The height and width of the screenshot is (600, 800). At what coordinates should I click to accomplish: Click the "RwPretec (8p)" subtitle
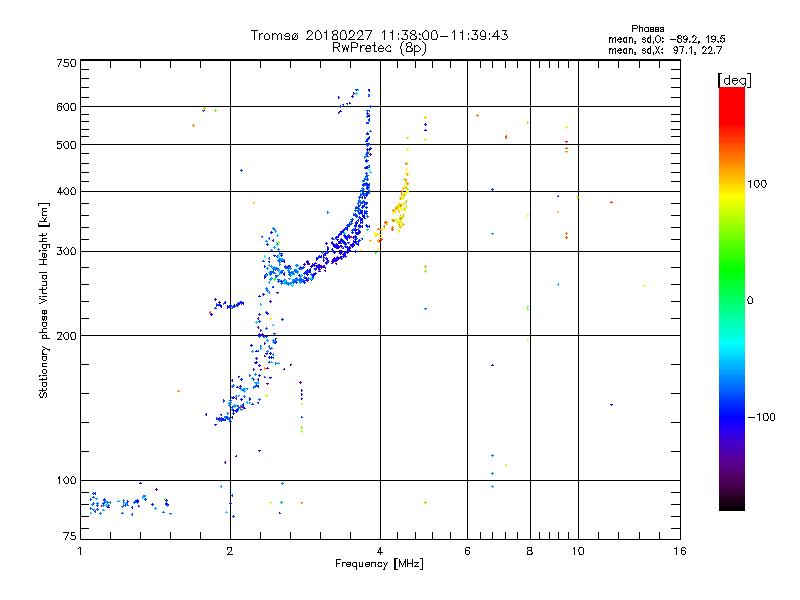click(x=380, y=48)
